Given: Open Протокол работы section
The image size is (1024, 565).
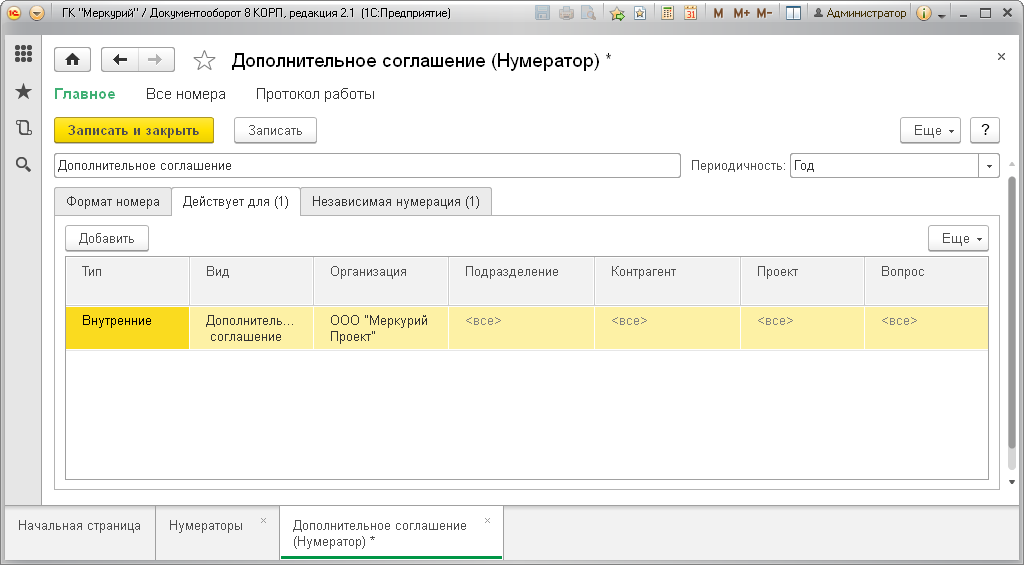Looking at the screenshot, I should 315,94.
